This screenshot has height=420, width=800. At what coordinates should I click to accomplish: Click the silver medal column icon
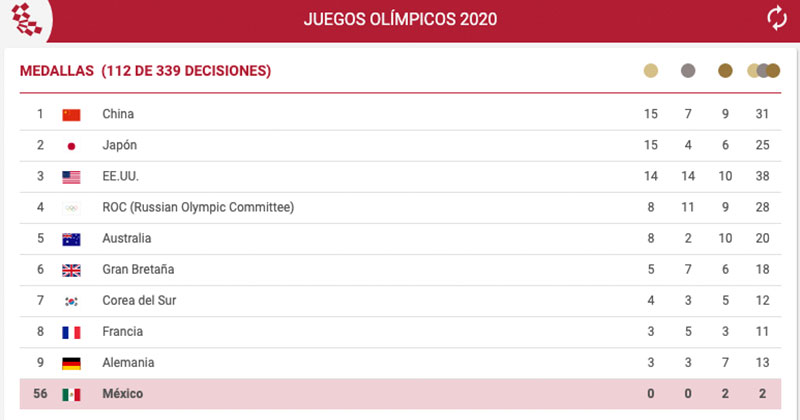pyautogui.click(x=688, y=71)
